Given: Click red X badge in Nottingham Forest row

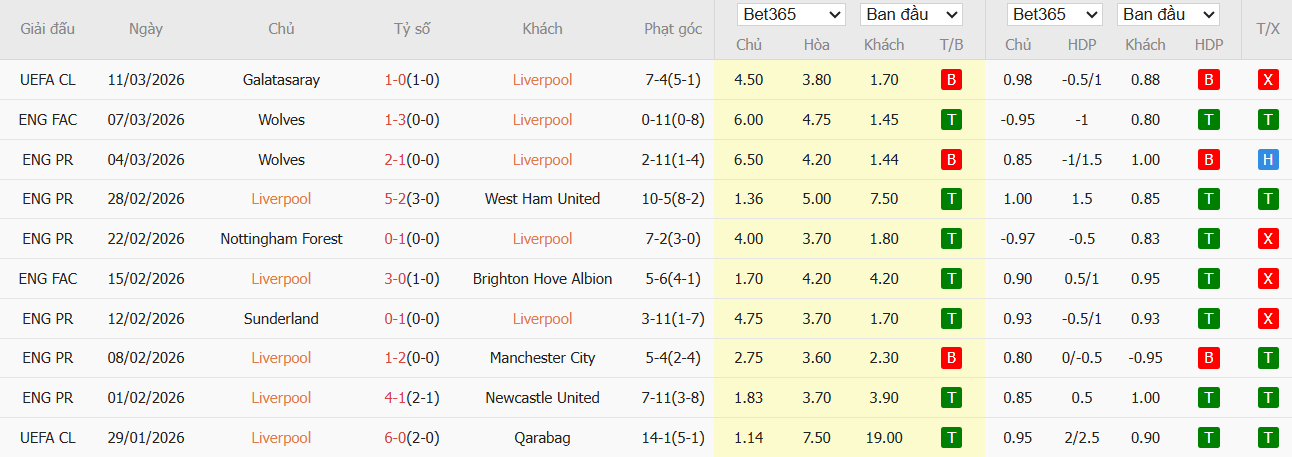Looking at the screenshot, I should click(x=1268, y=239).
